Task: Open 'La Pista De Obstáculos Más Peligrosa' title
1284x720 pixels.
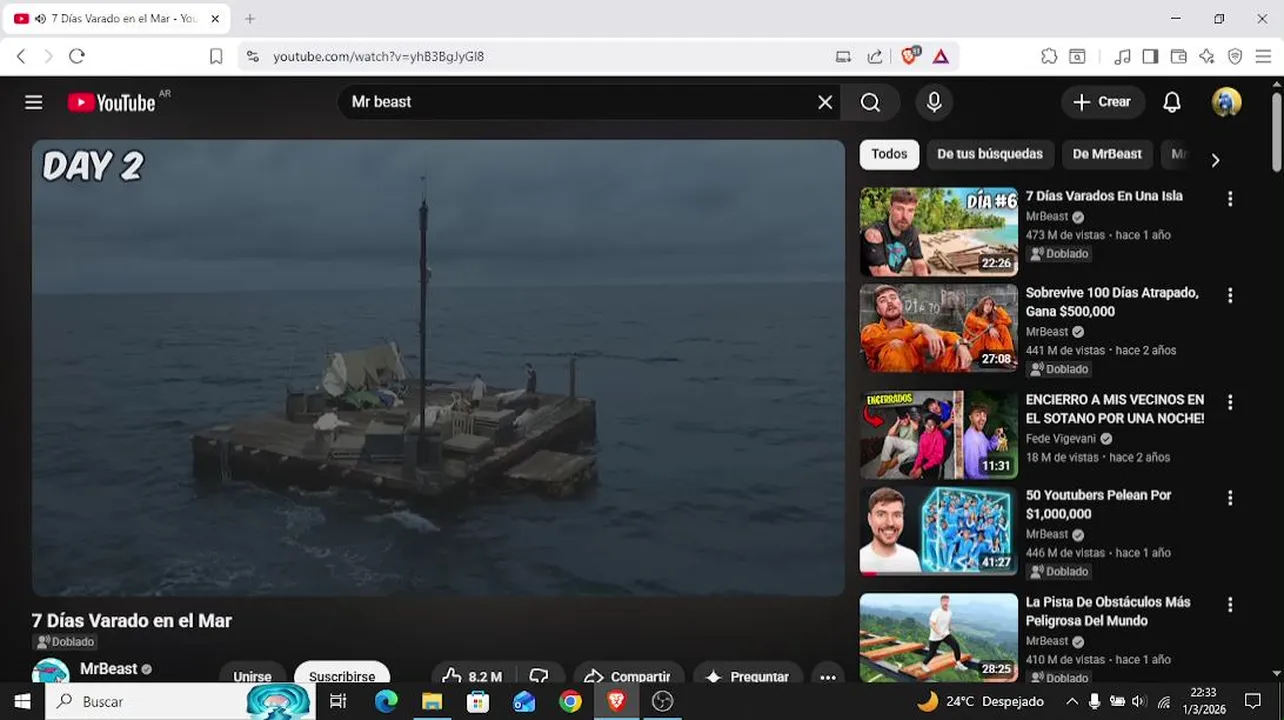Action: pyautogui.click(x=1108, y=611)
